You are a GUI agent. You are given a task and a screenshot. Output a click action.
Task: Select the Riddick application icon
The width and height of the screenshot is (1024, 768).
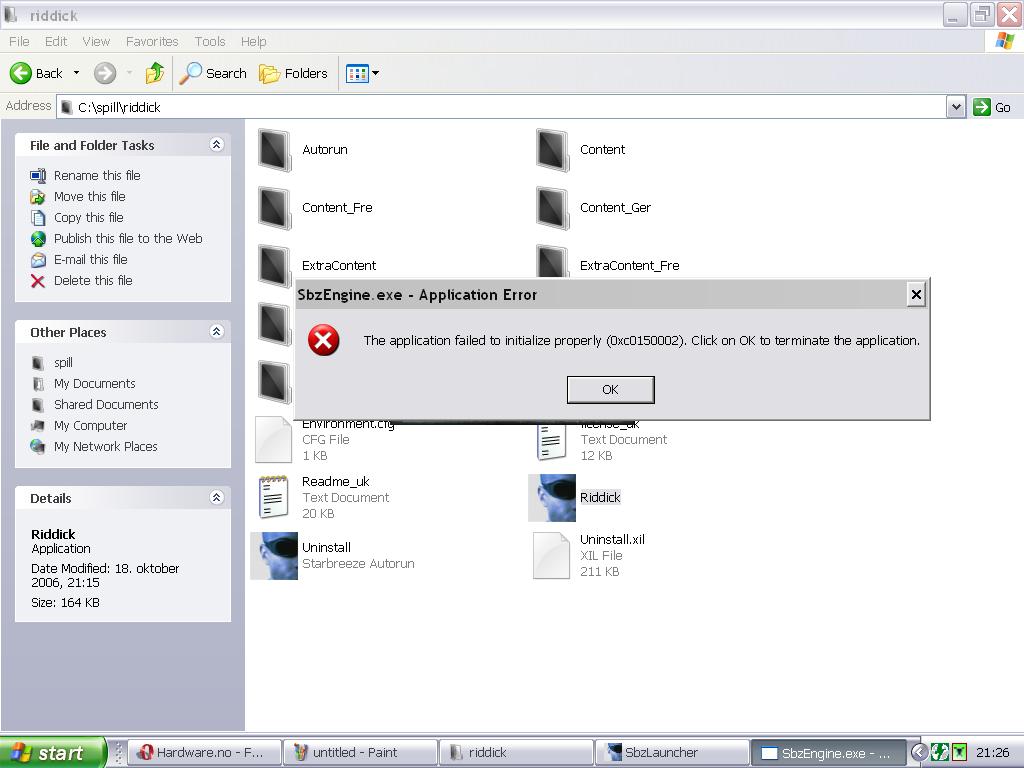coord(552,498)
